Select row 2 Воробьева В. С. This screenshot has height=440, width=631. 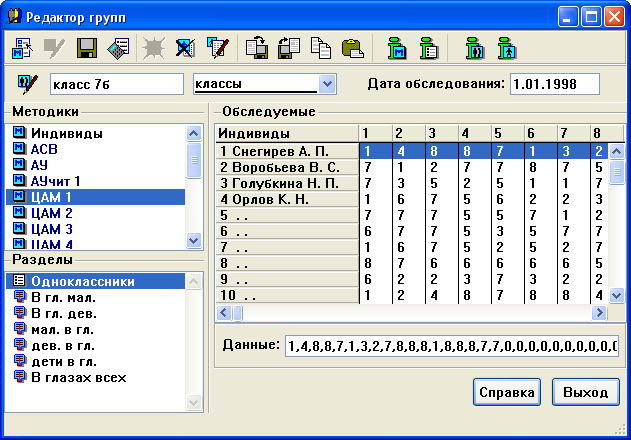(x=287, y=167)
